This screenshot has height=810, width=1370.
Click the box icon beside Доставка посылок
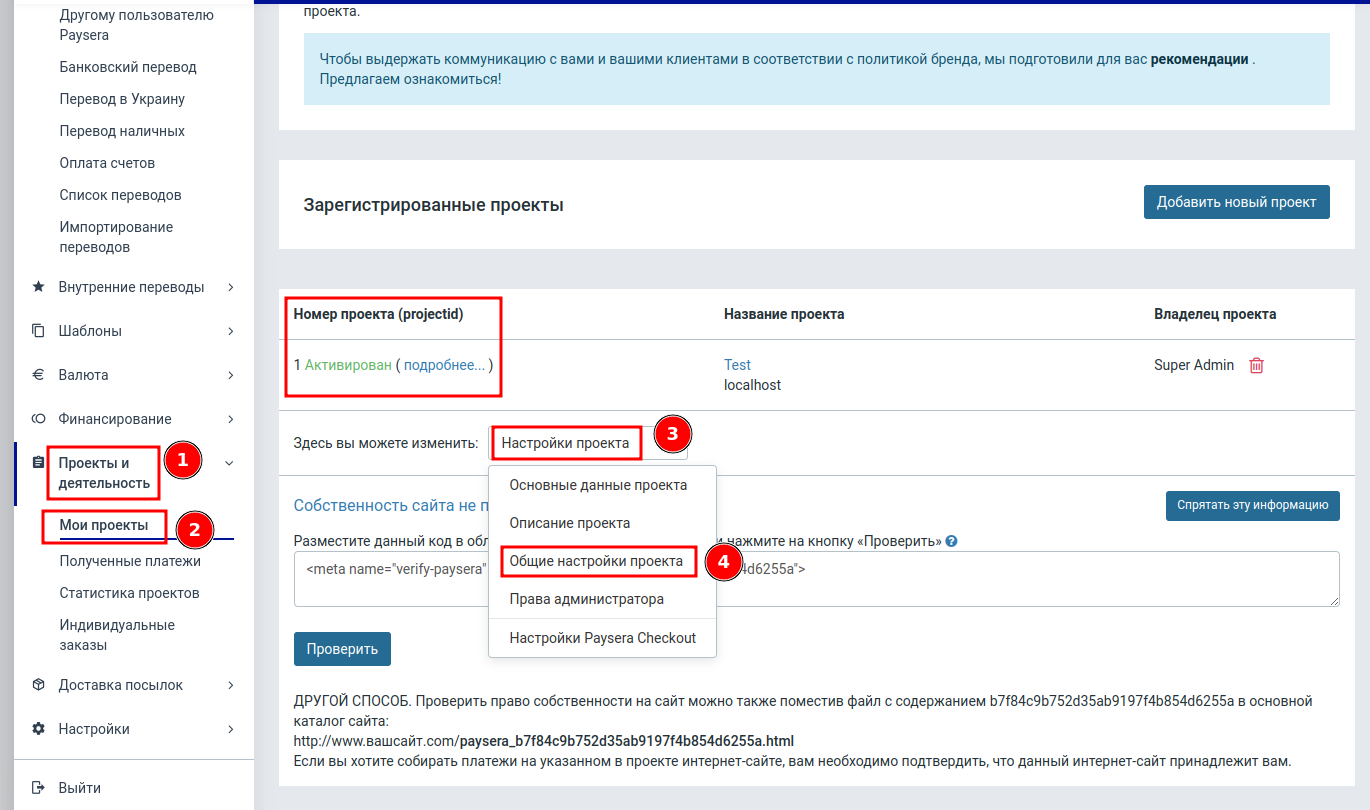(x=38, y=685)
